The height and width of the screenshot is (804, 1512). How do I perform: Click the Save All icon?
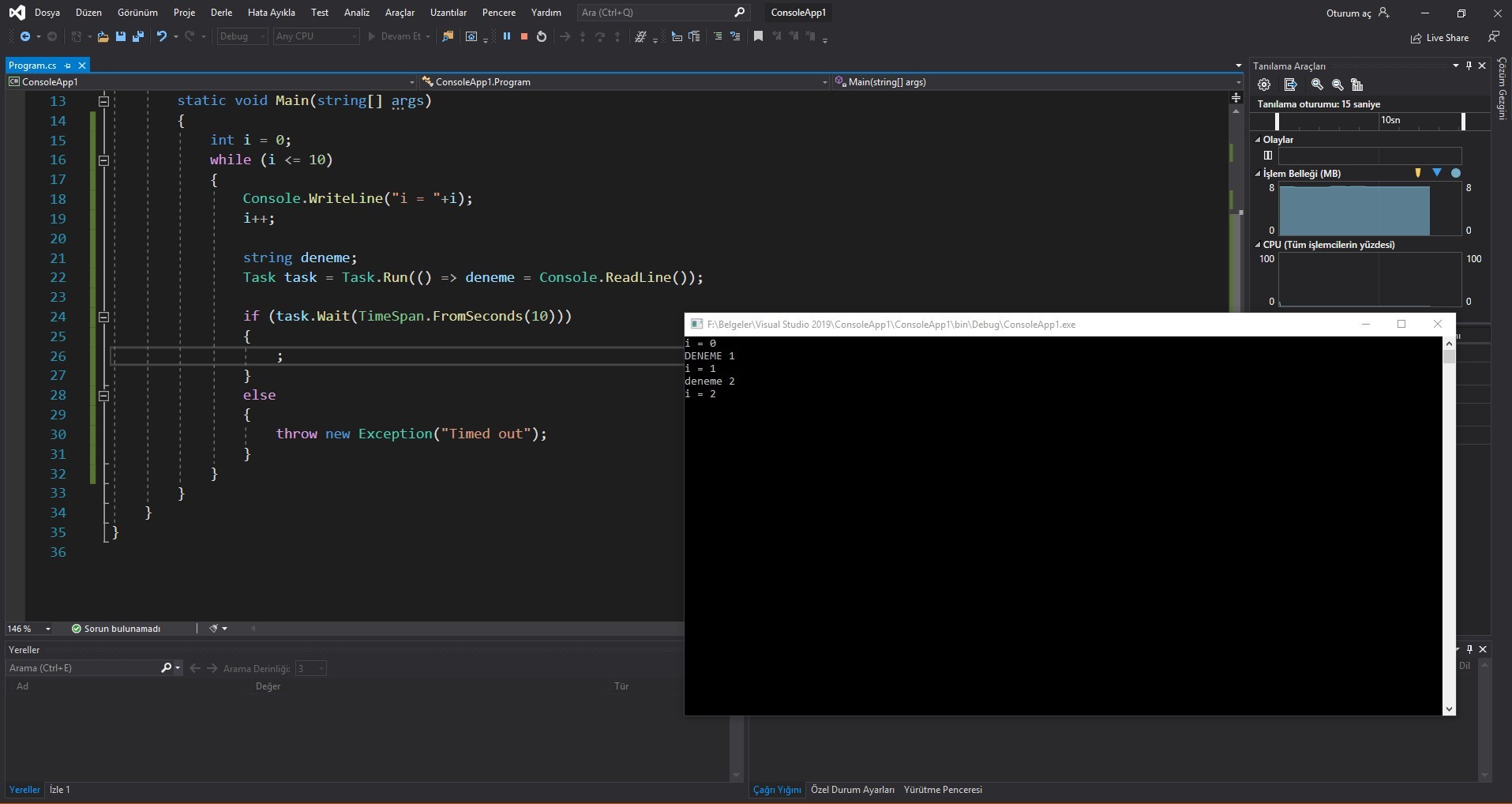coord(138,36)
